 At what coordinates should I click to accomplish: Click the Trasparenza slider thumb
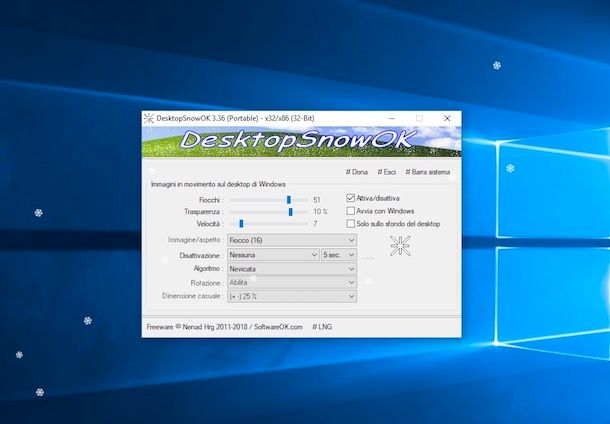(x=291, y=212)
